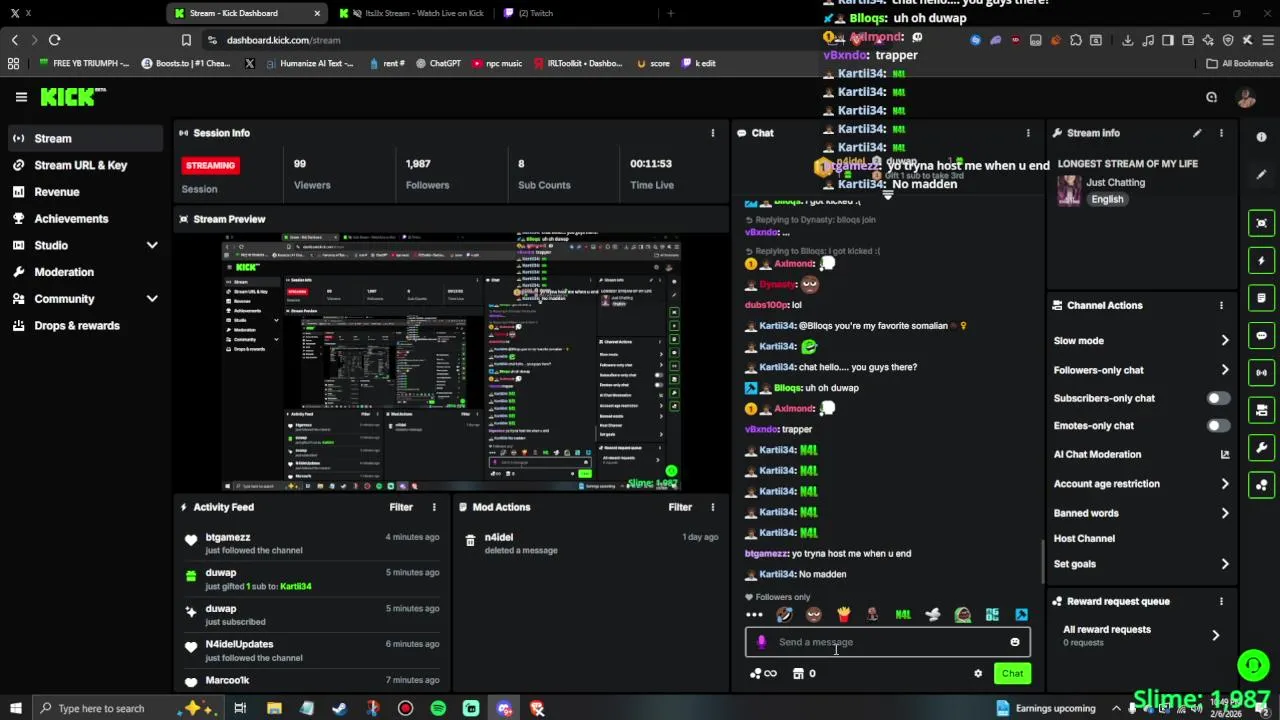Open Channel Actions three-dot menu
The image size is (1280, 720).
[1221, 305]
